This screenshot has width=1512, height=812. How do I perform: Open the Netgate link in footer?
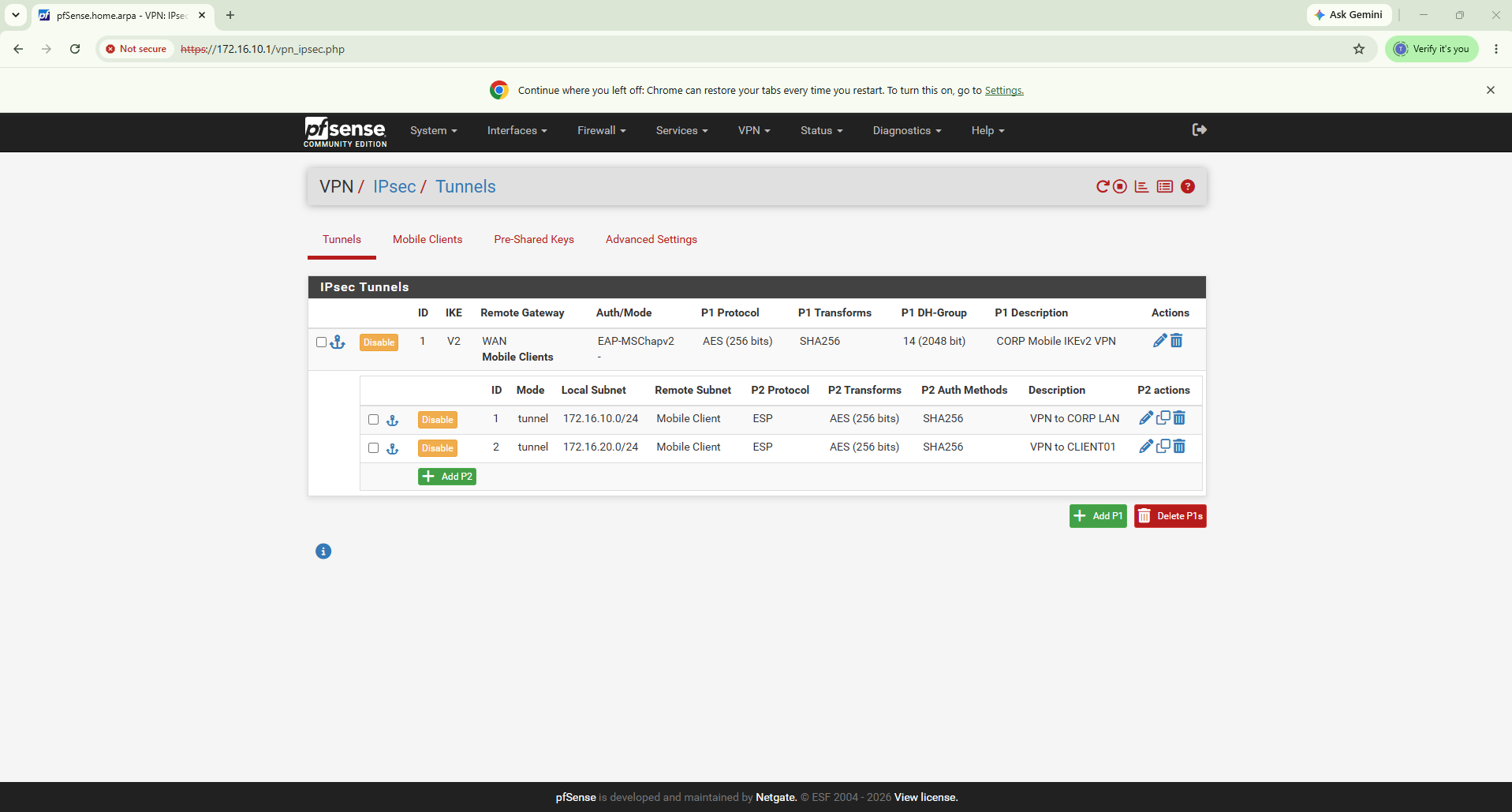(x=776, y=798)
